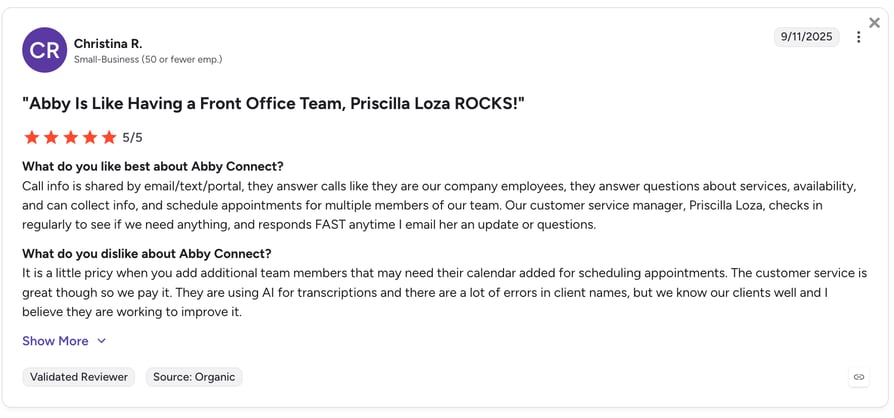894x418 pixels.
Task: Click the chevron beside Show More
Action: click(x=101, y=341)
